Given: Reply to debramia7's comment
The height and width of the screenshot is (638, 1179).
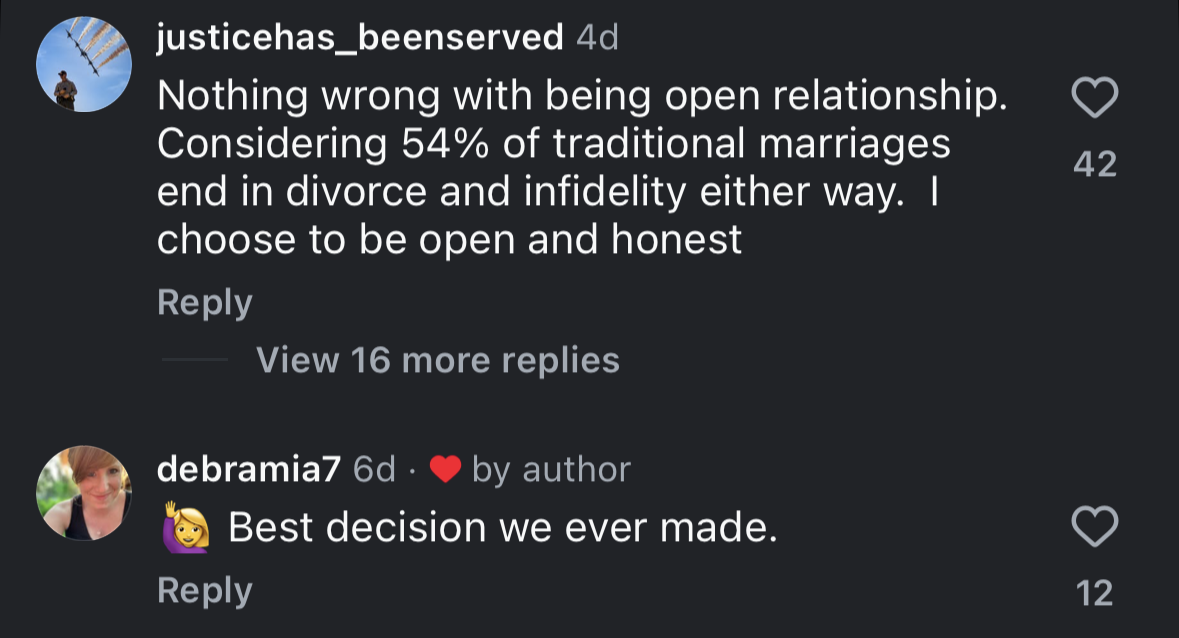Looking at the screenshot, I should 204,590.
